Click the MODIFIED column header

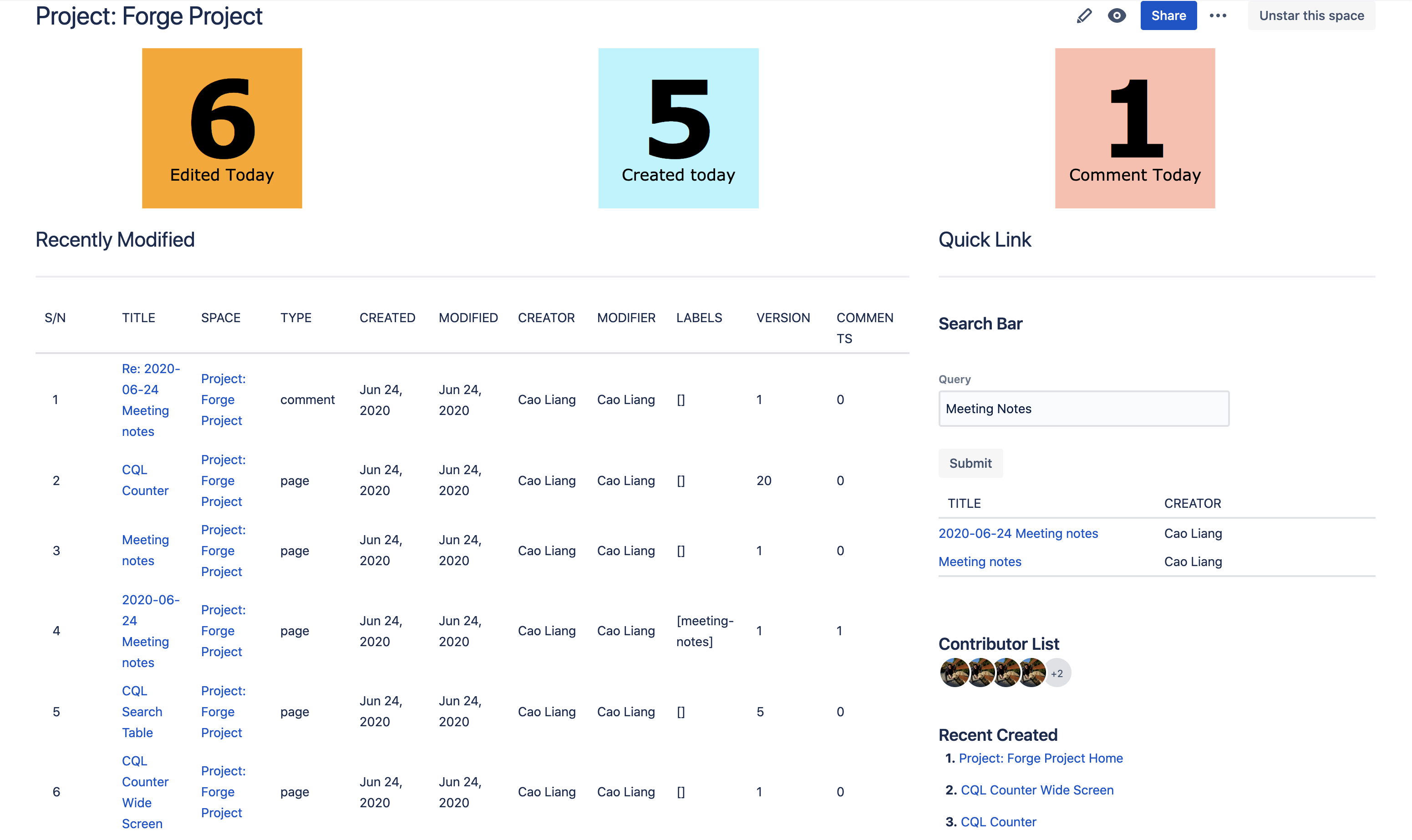(467, 318)
